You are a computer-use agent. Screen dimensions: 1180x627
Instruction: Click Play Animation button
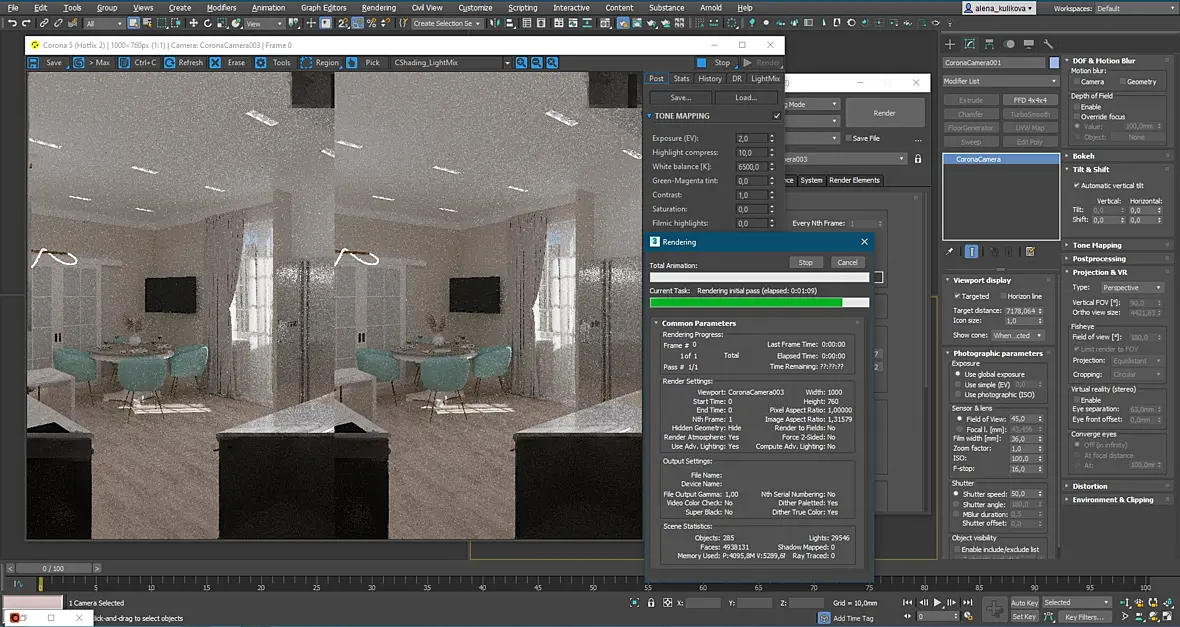tap(937, 603)
